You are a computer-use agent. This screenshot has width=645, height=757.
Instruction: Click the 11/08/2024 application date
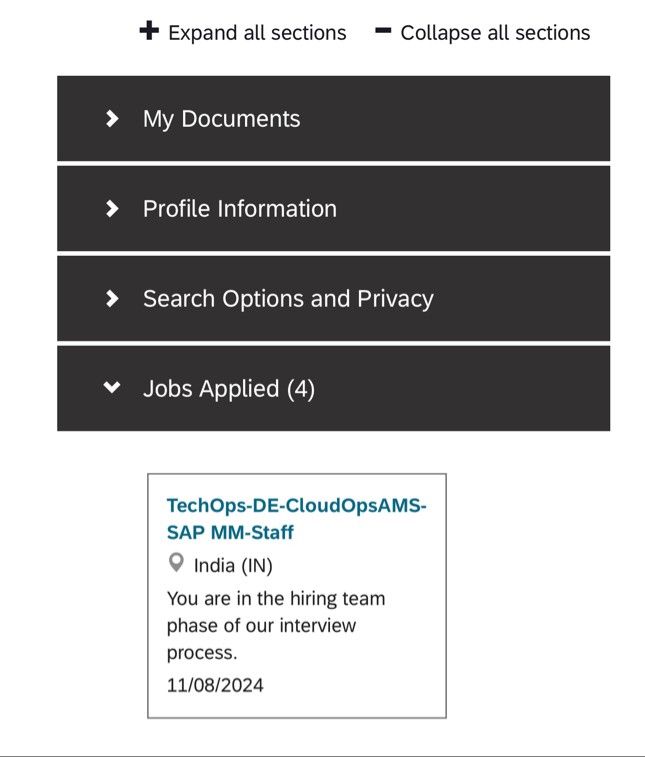[x=215, y=685]
